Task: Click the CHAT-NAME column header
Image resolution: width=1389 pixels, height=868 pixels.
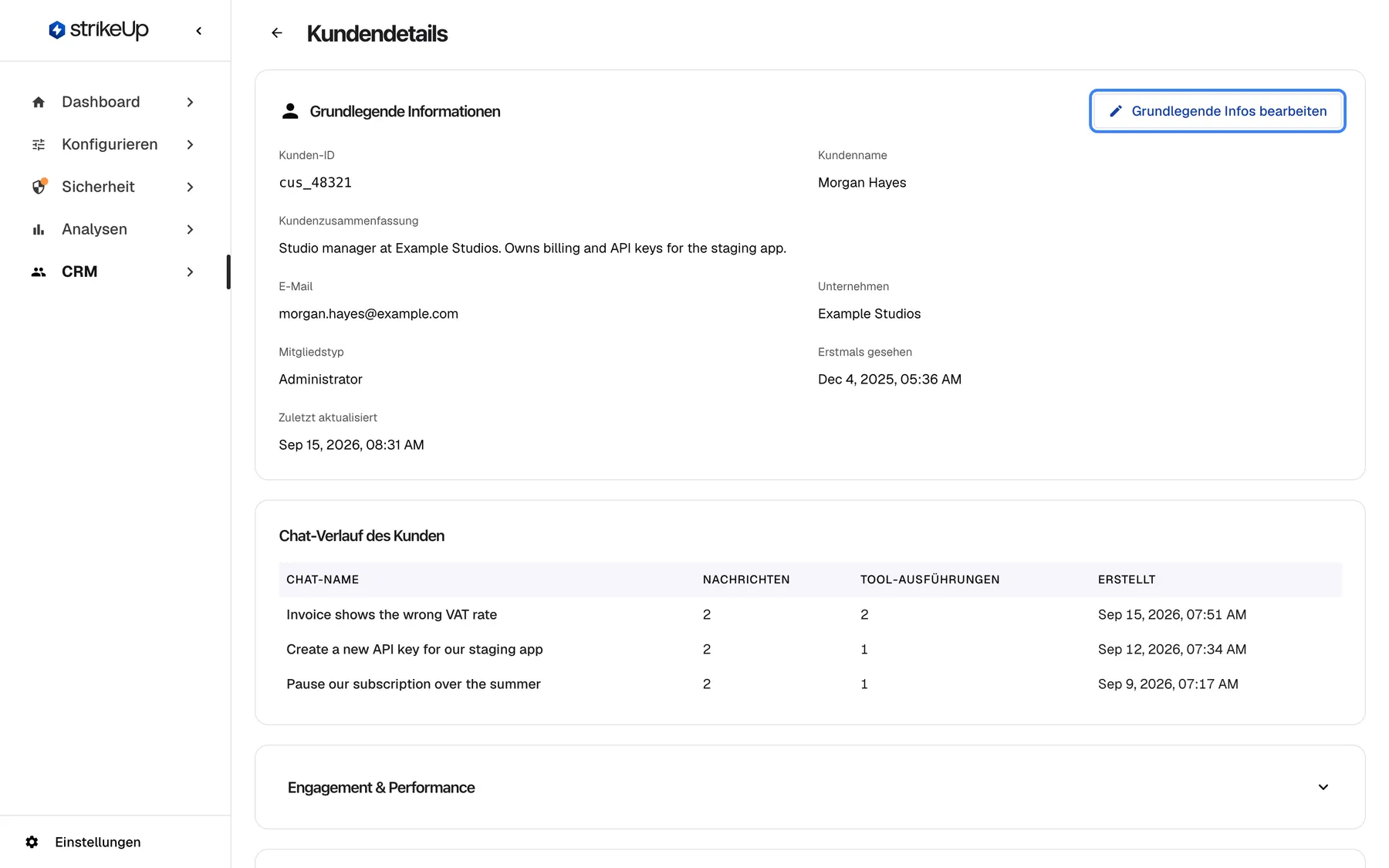Action: (x=323, y=579)
